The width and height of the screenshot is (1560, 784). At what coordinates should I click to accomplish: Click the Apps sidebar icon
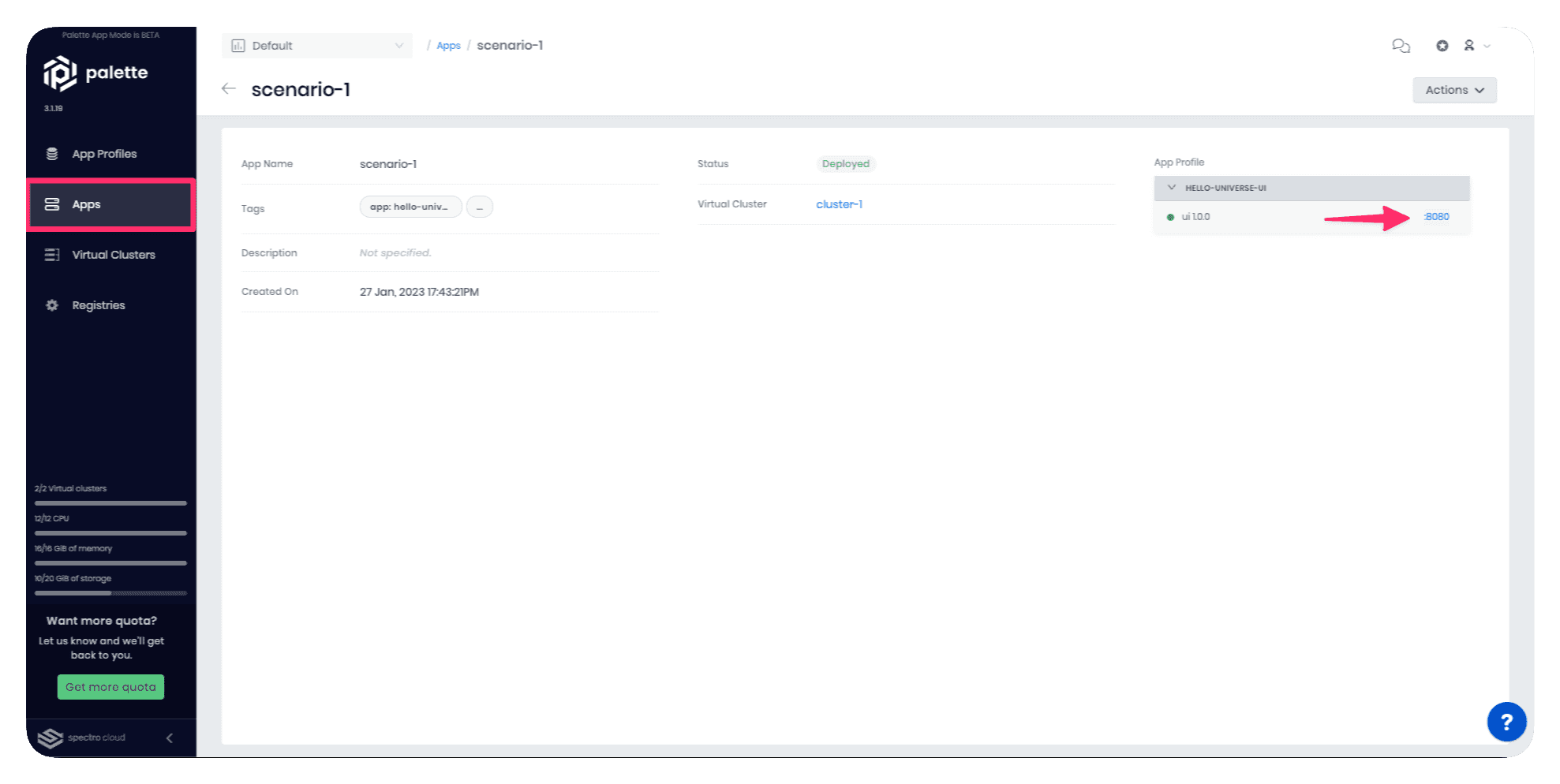coord(52,204)
